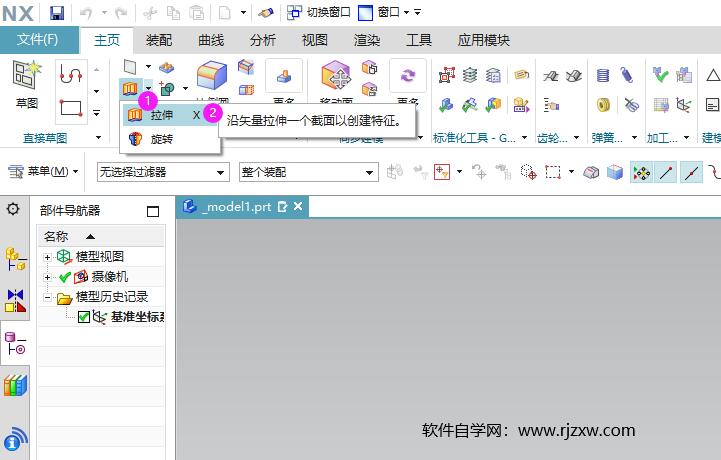This screenshot has height=460, width=721.
Task: Switch to the 曲线 ribbon tab
Action: (x=211, y=40)
